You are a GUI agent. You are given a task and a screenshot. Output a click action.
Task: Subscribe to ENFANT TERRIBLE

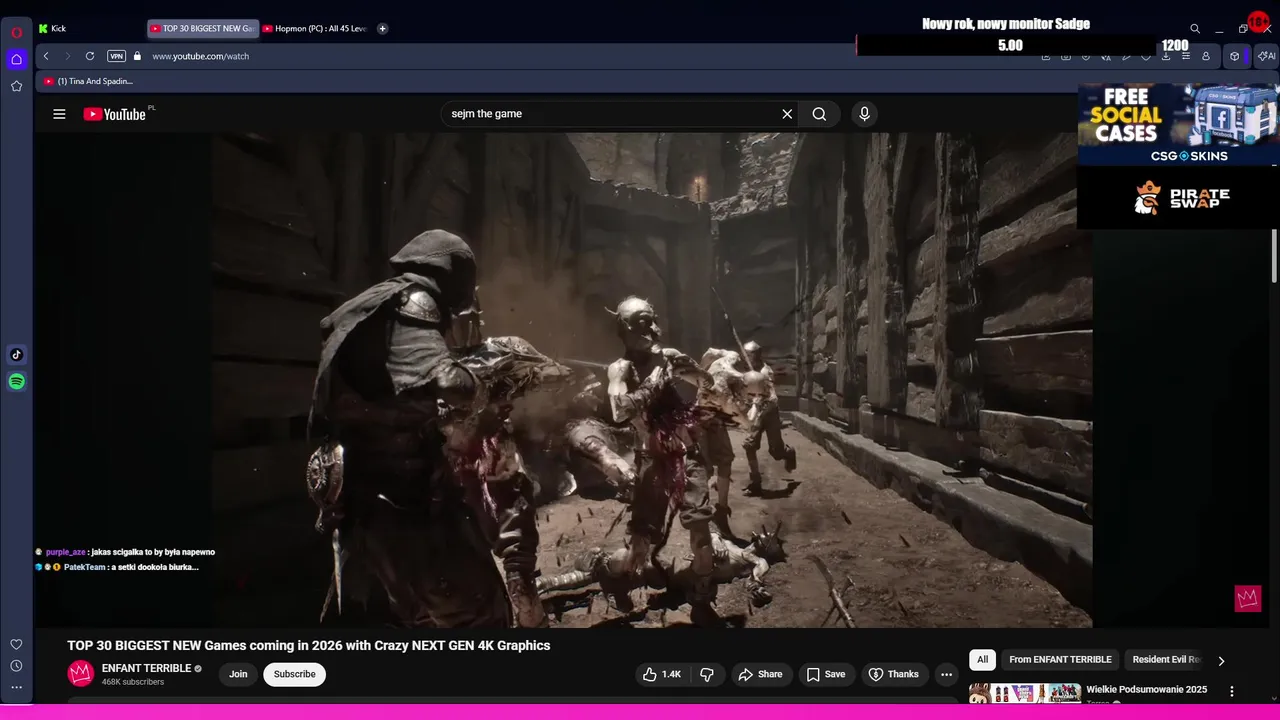[294, 674]
